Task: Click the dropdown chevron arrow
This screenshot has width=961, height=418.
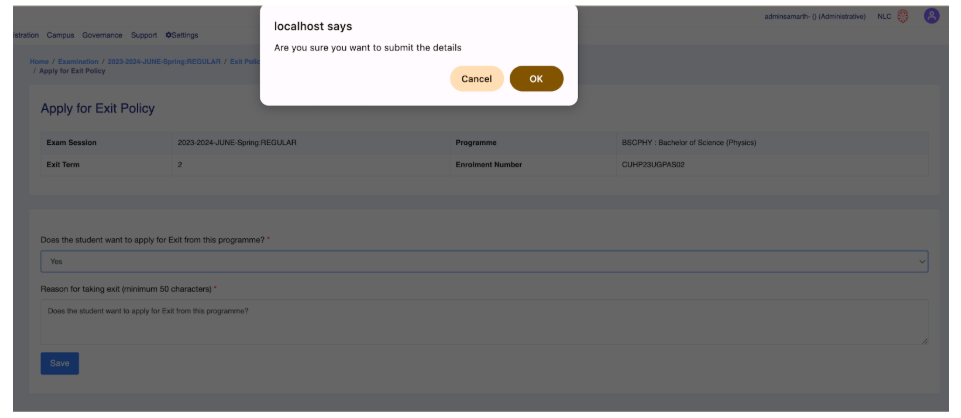Action: (921, 261)
